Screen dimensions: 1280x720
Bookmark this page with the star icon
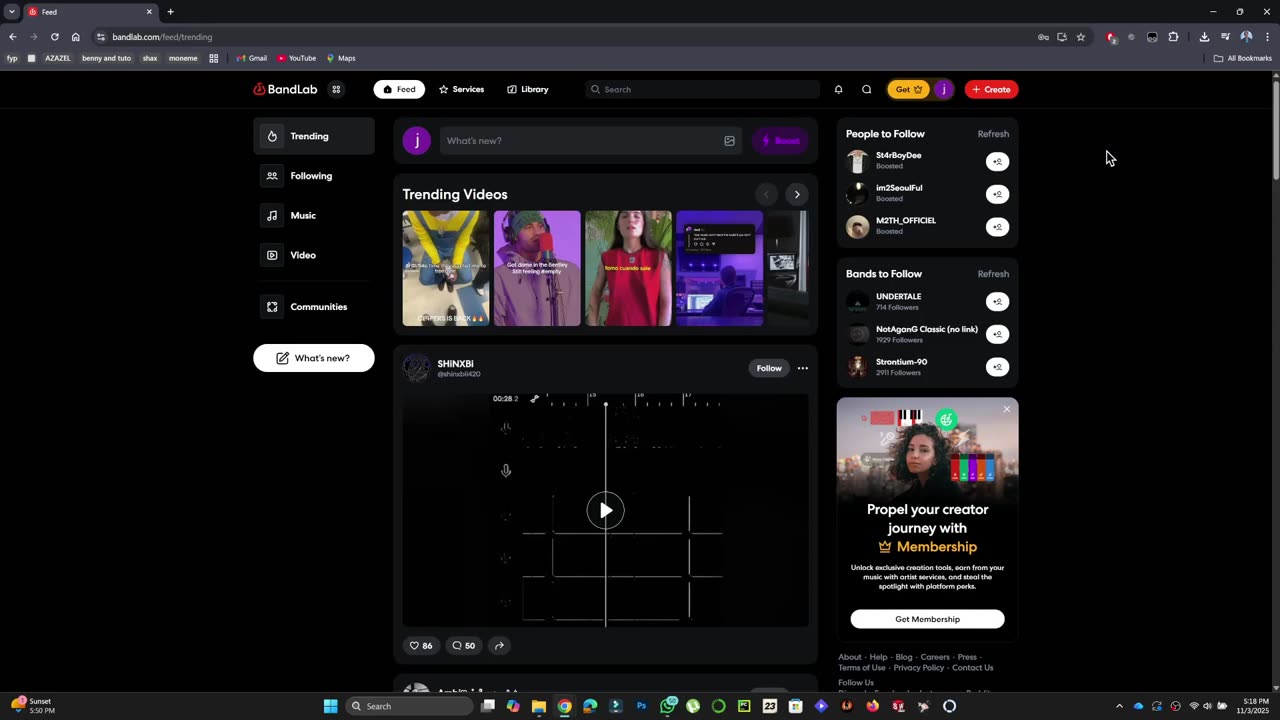point(1081,37)
